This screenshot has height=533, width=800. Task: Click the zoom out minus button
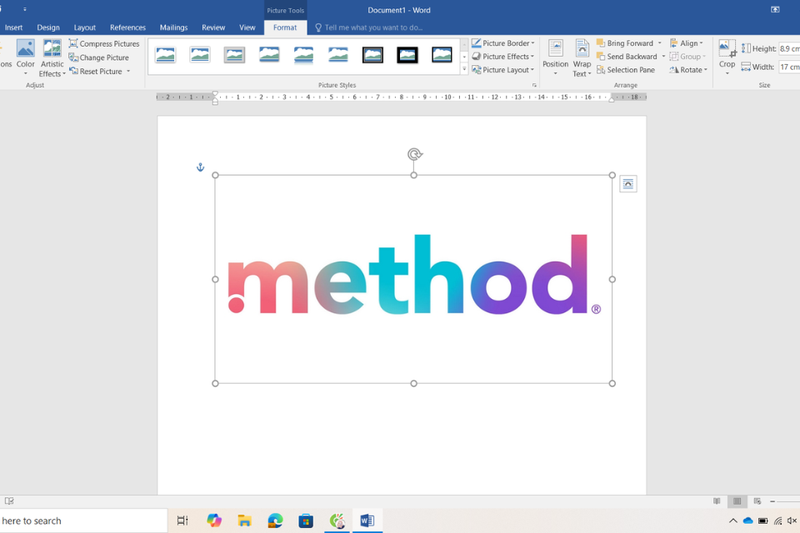[x=772, y=501]
